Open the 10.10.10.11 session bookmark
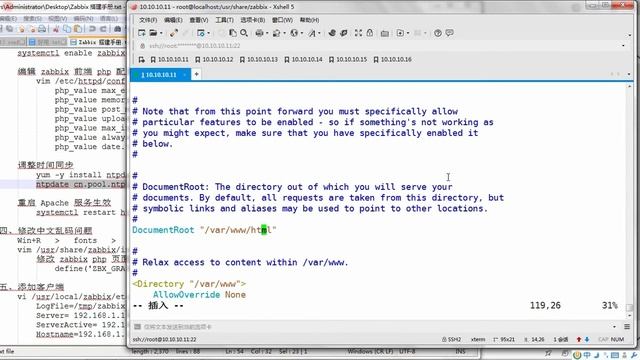This screenshot has width=640, height=360. [x=169, y=60]
